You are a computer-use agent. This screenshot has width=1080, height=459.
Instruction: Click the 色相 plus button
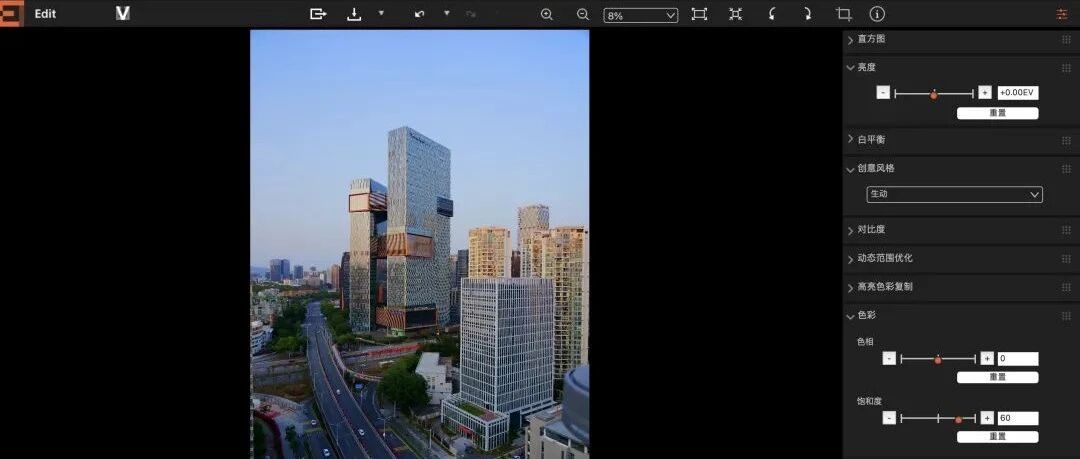coord(987,358)
